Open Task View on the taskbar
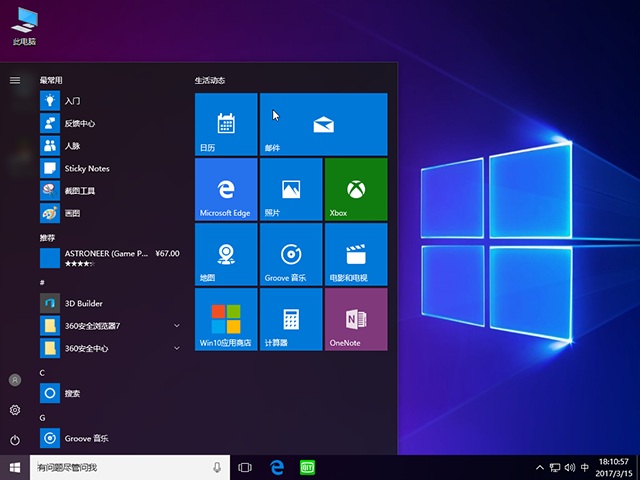 245,467
